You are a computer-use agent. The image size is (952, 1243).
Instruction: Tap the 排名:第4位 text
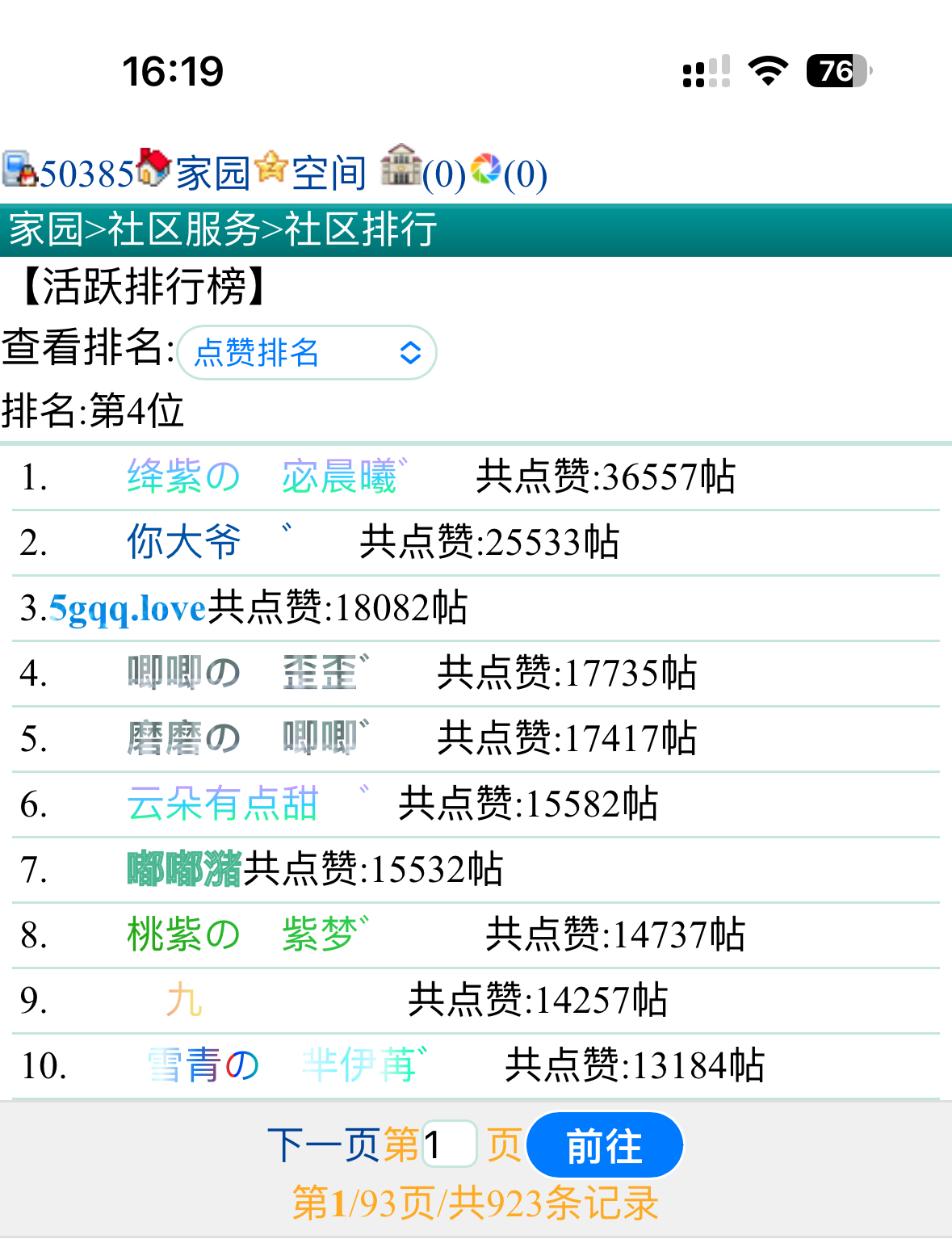[x=93, y=410]
